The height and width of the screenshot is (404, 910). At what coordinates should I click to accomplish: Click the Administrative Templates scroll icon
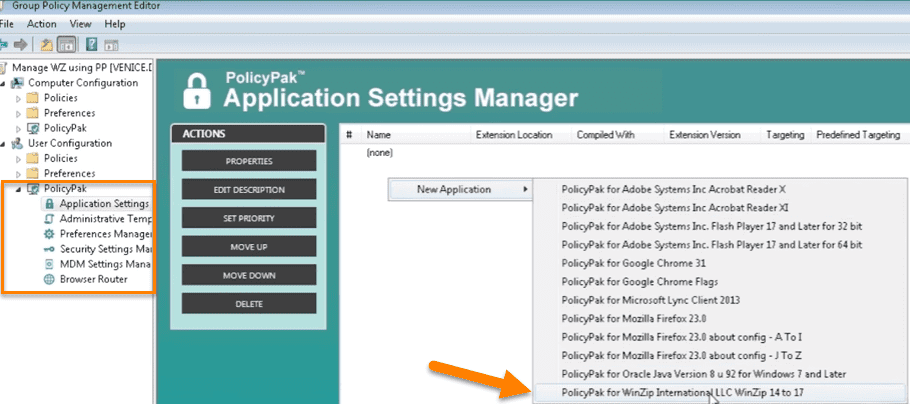[49, 219]
